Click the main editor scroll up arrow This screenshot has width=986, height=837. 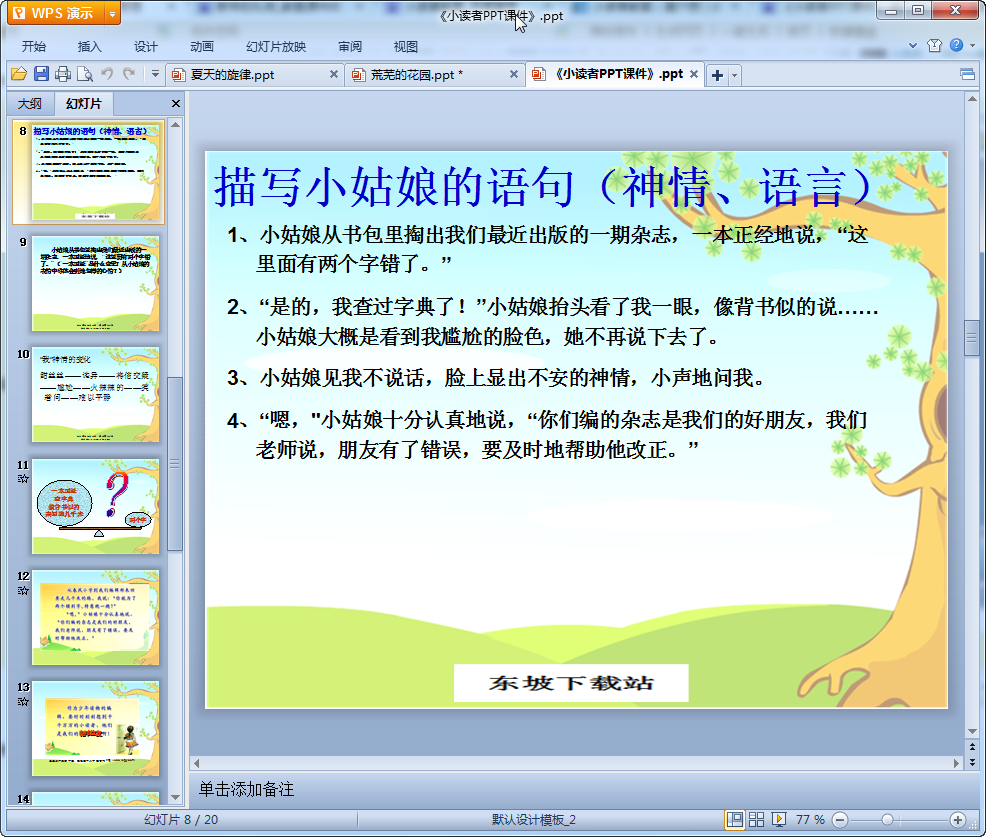point(972,99)
